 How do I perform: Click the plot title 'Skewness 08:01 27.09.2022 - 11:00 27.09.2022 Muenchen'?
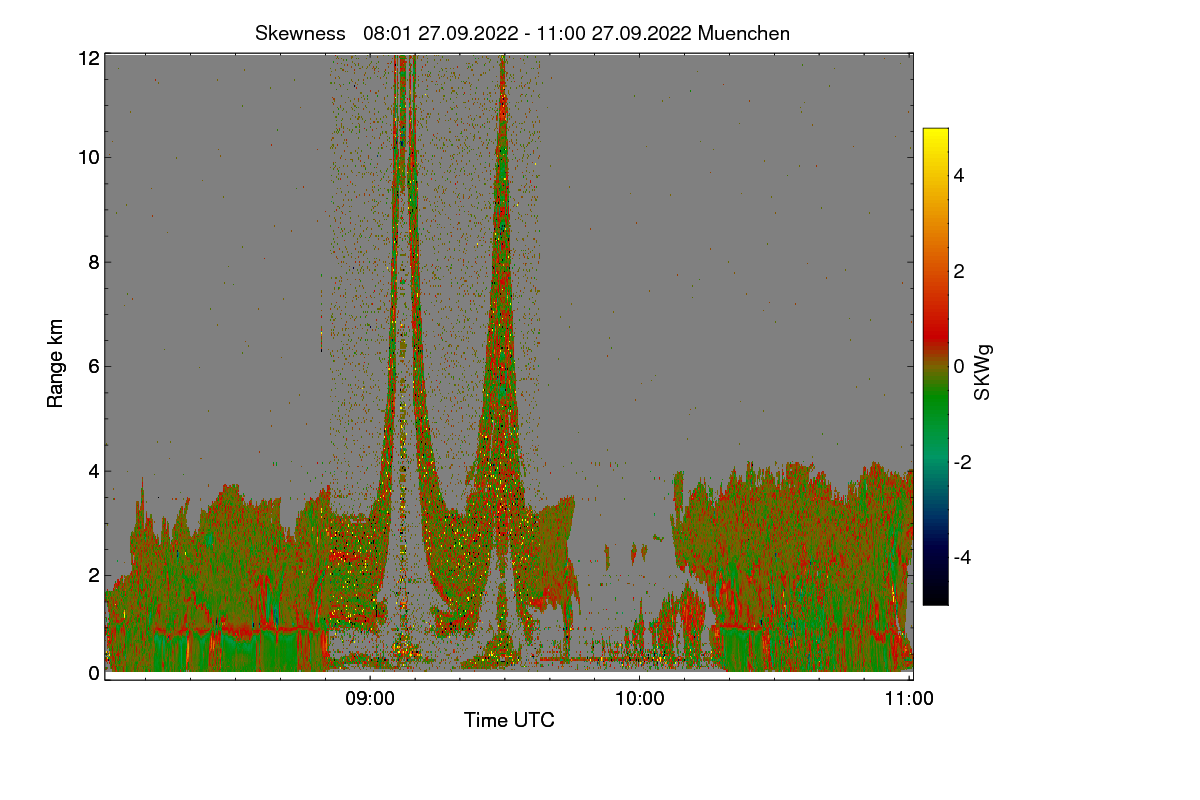522,33
